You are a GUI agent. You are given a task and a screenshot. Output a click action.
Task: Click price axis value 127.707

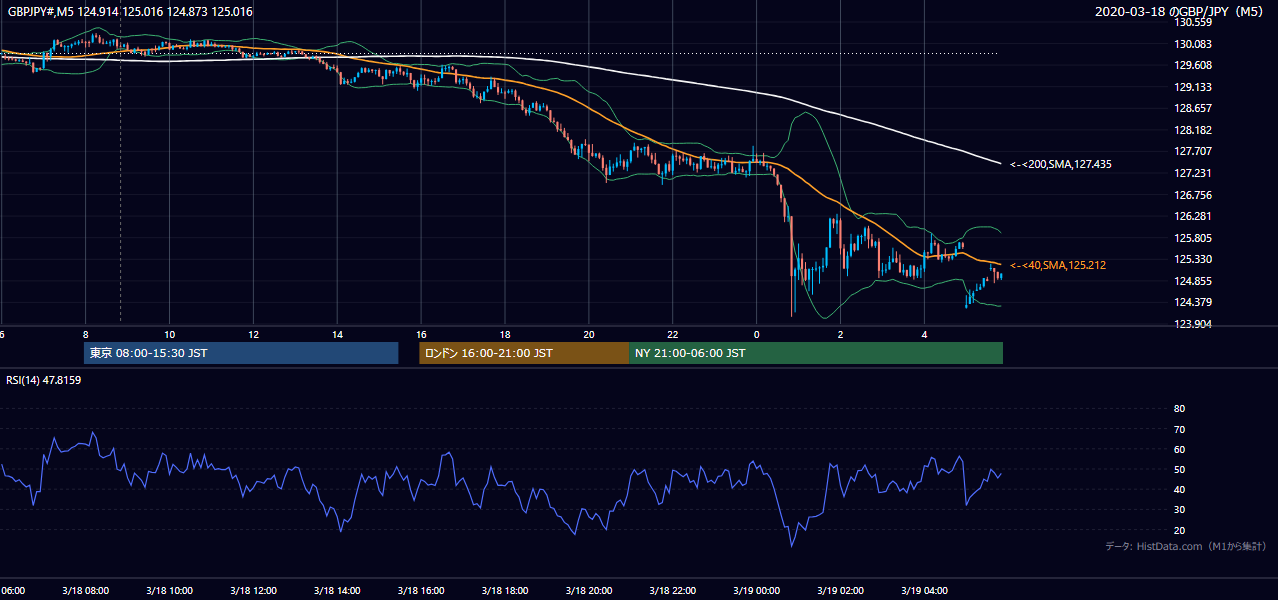click(x=1193, y=152)
